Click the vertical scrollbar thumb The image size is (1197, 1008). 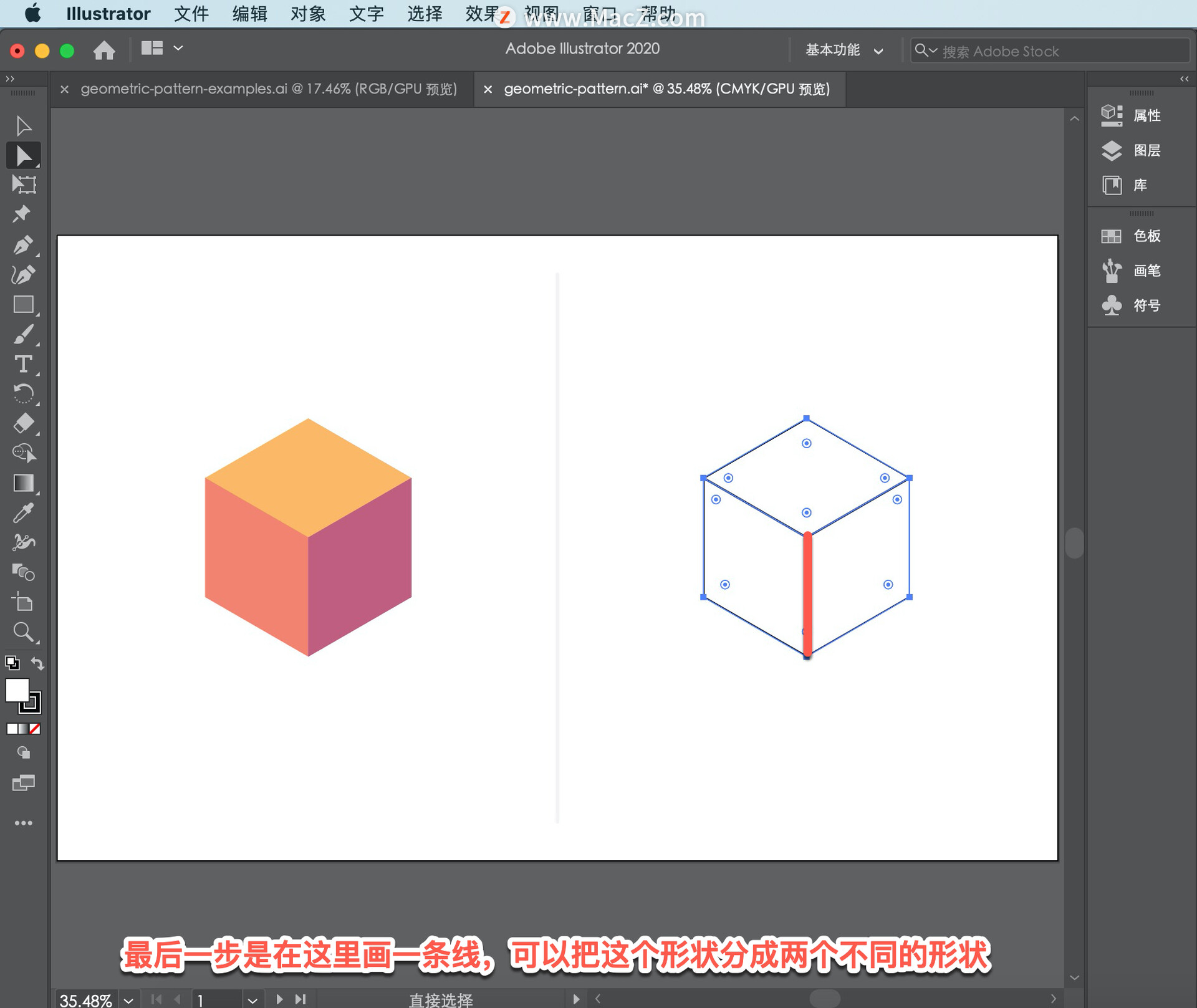[1074, 543]
